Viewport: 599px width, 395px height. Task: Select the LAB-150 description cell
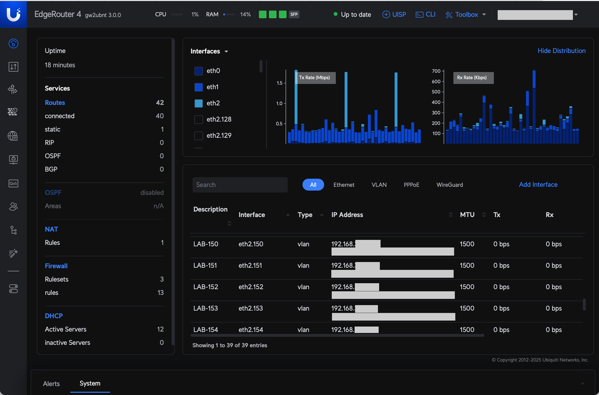[206, 244]
